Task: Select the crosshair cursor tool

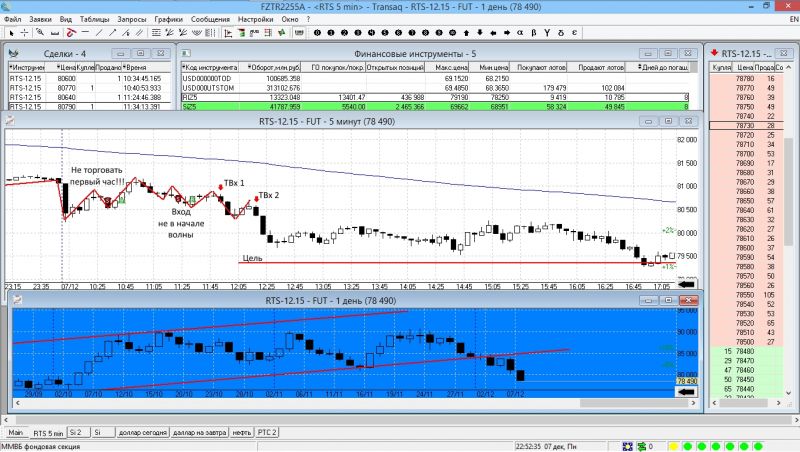Action: 24,33
